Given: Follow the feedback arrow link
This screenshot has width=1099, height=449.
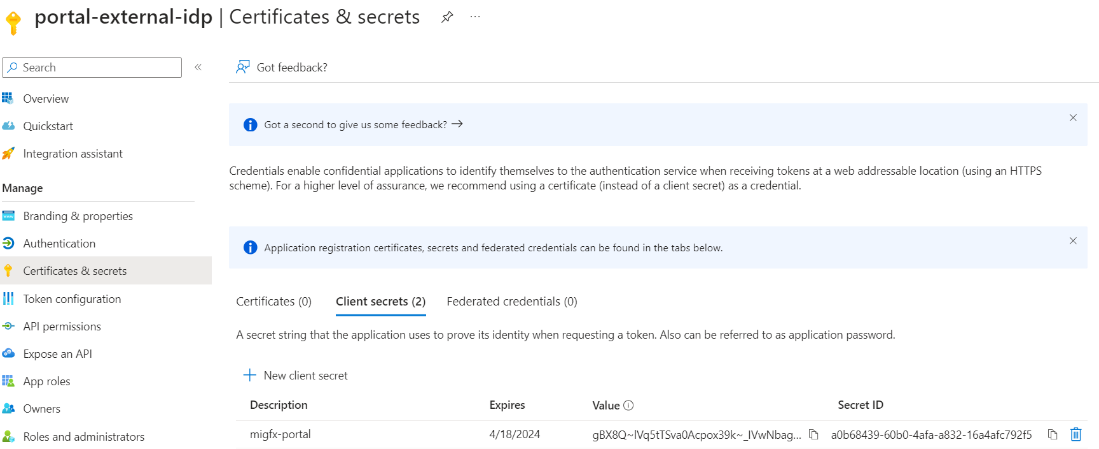Looking at the screenshot, I should (x=457, y=124).
